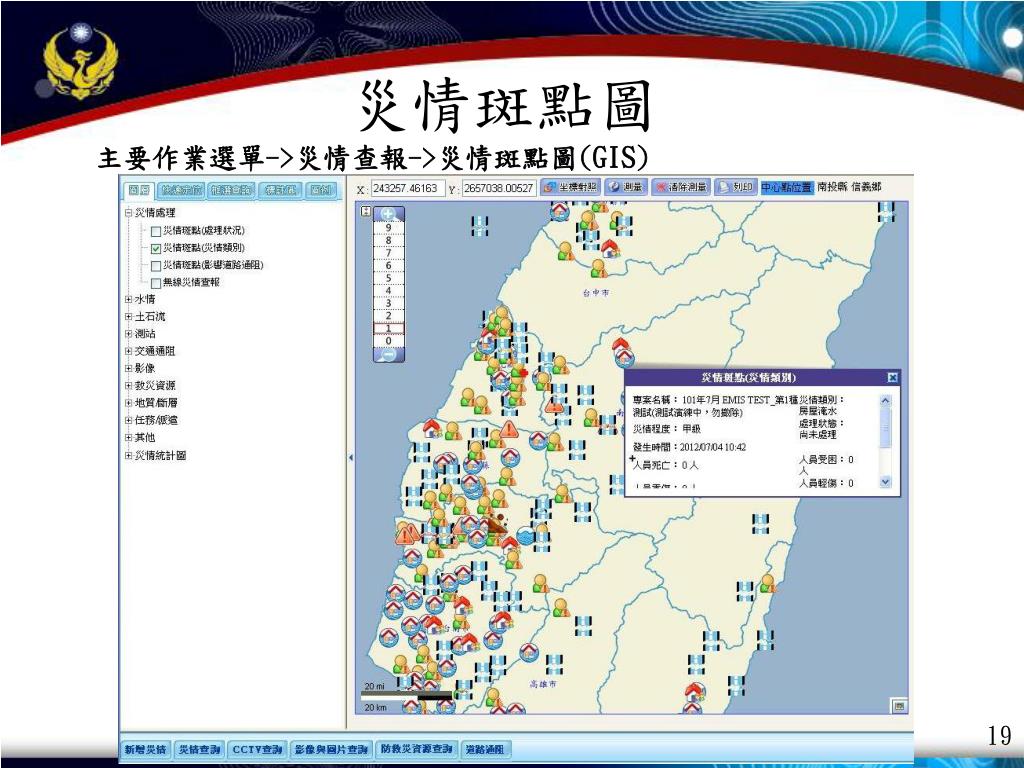Expand the 其他 tree node
Image resolution: width=1024 pixels, height=768 pixels.
point(129,438)
